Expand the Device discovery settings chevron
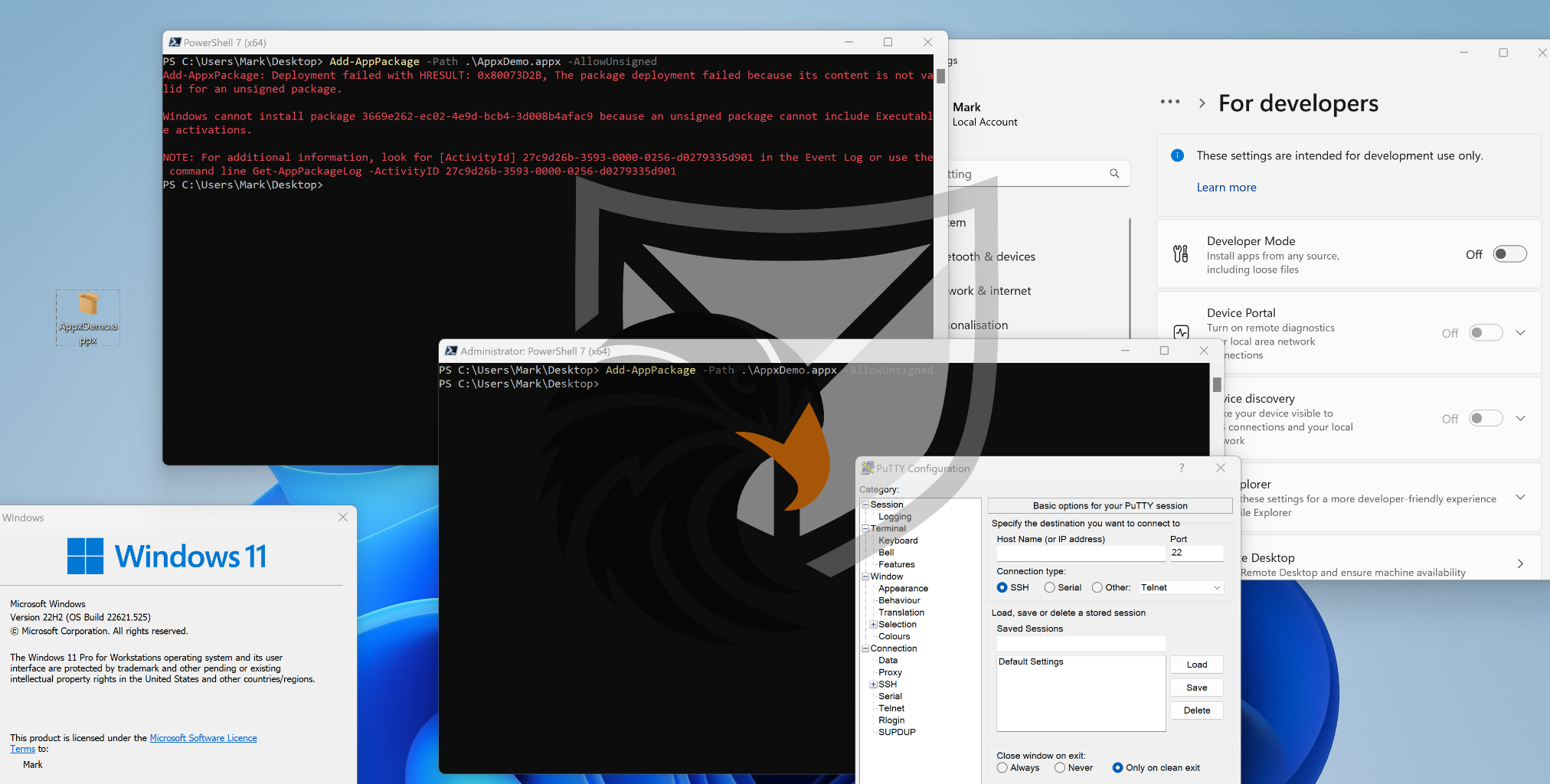Screen dimensions: 1550x784 point(1520,418)
